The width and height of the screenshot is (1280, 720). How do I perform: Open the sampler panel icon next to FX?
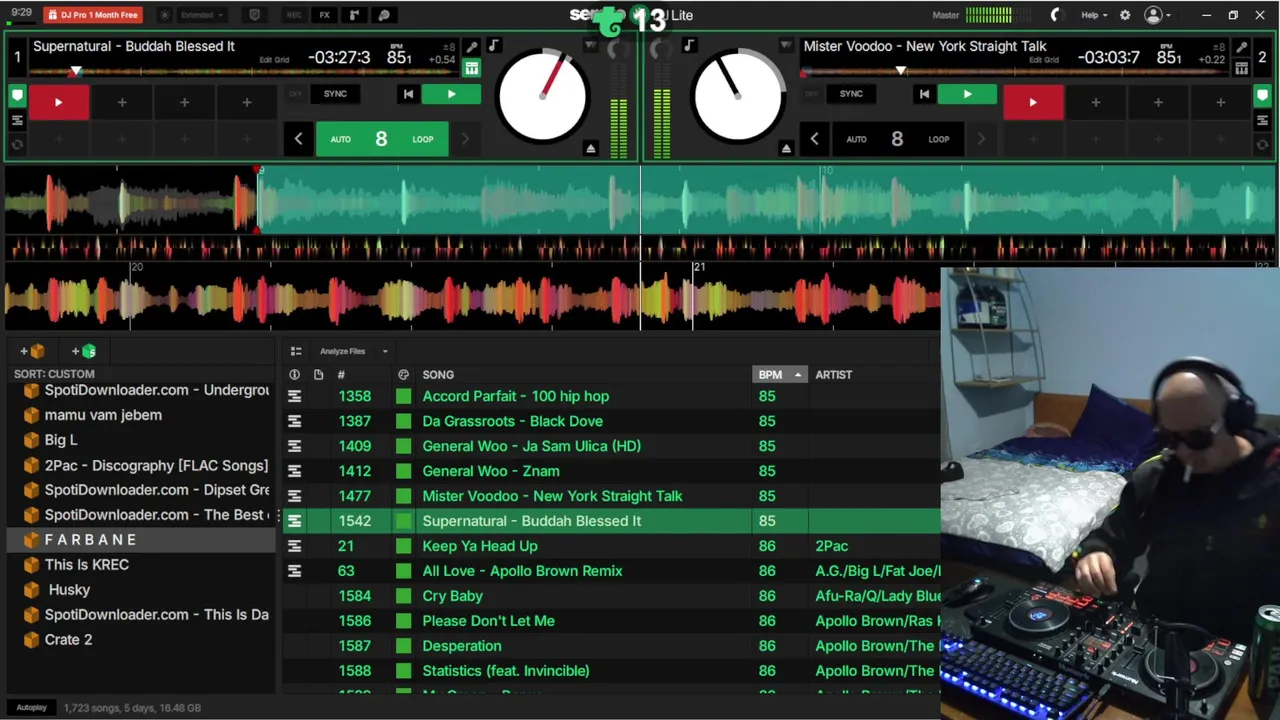point(354,15)
